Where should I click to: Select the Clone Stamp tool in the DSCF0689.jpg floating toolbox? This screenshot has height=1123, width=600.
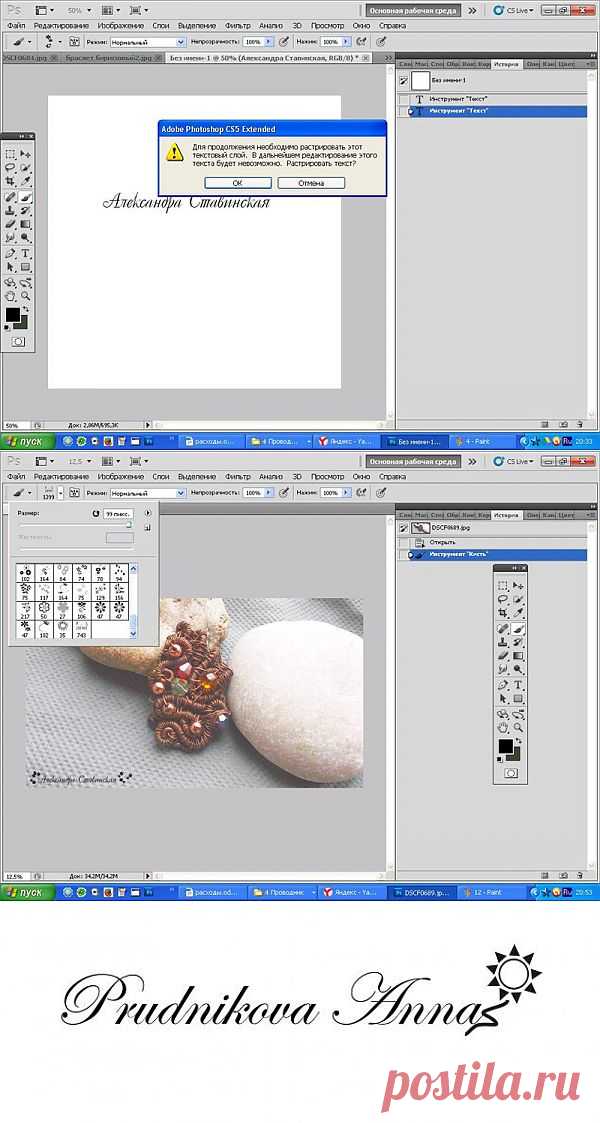[x=503, y=642]
